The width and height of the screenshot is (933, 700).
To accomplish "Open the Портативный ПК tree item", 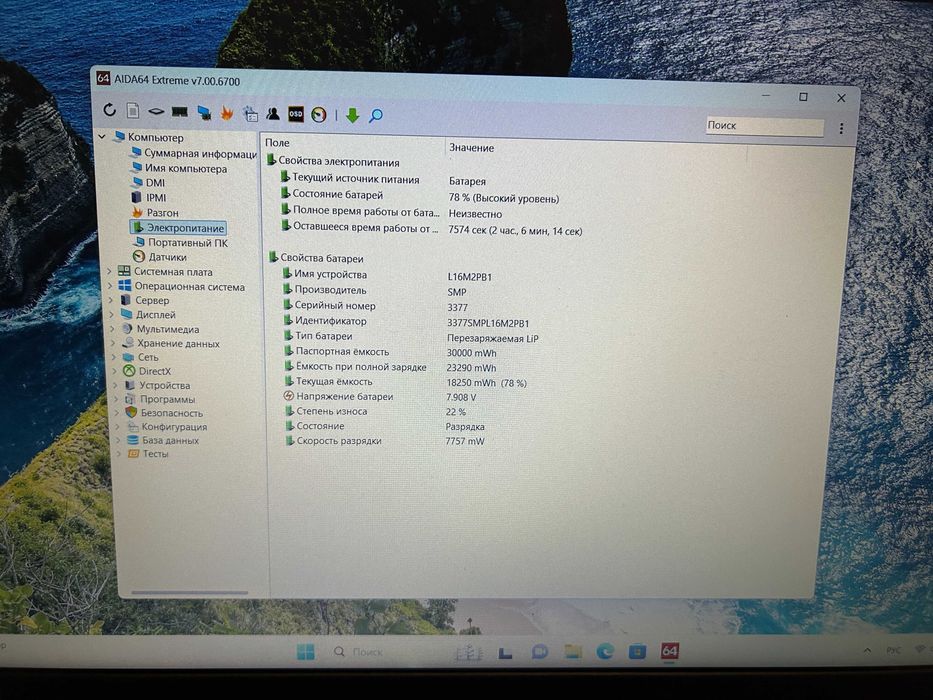I will [180, 242].
